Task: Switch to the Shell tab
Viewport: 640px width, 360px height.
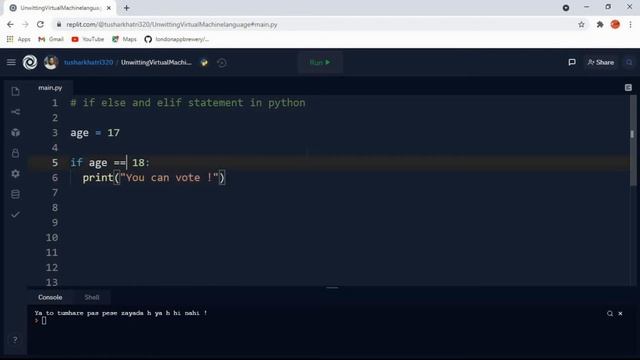Action: [92, 297]
